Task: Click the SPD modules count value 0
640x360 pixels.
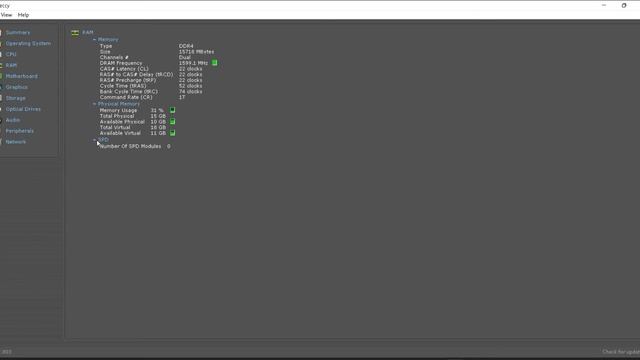Action: [169, 147]
